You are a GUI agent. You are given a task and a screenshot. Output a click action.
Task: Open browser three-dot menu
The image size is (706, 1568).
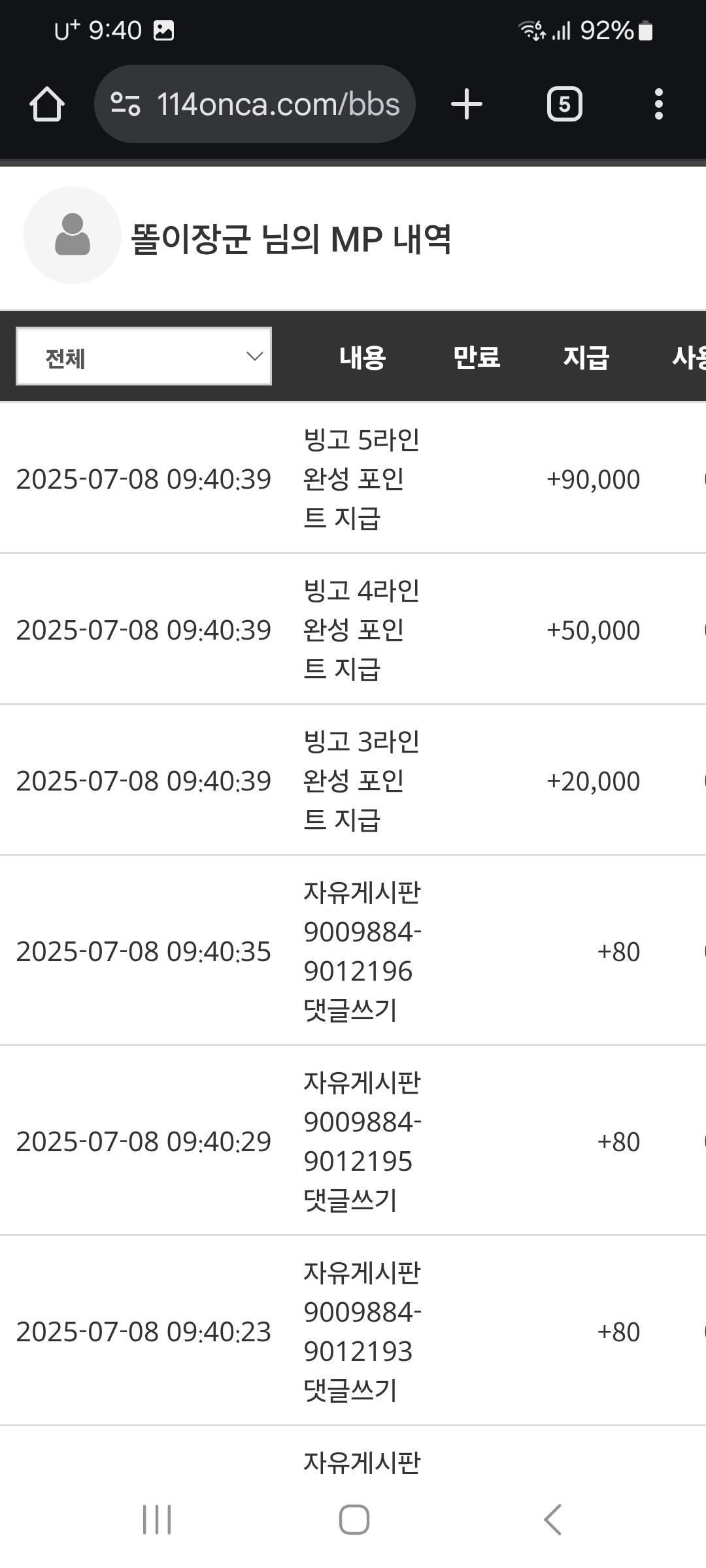click(x=658, y=104)
